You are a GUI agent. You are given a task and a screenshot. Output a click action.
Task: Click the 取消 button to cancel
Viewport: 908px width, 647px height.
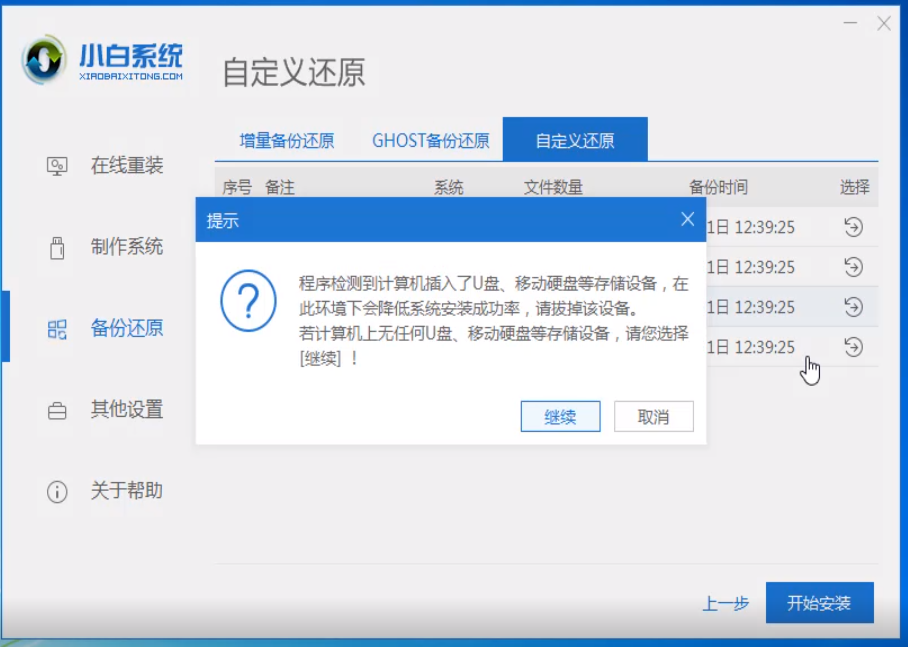(653, 416)
